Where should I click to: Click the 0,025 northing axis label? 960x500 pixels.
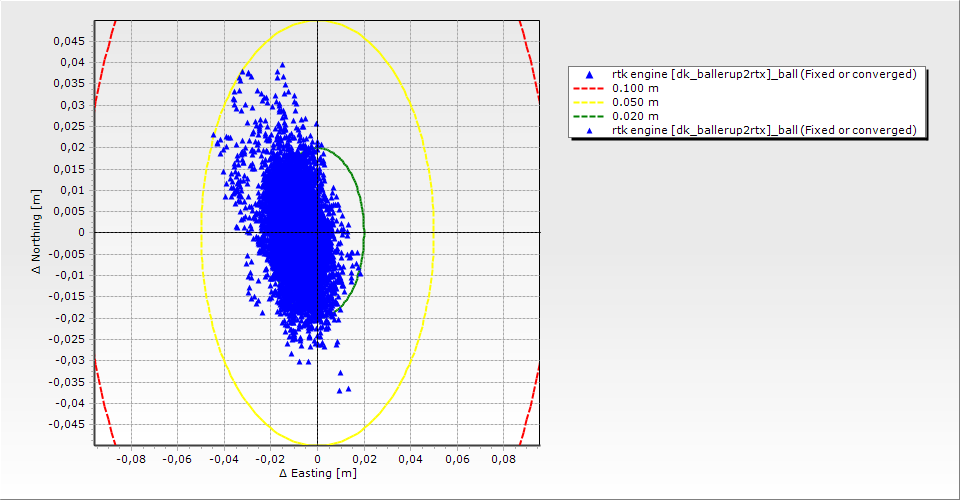(x=69, y=126)
